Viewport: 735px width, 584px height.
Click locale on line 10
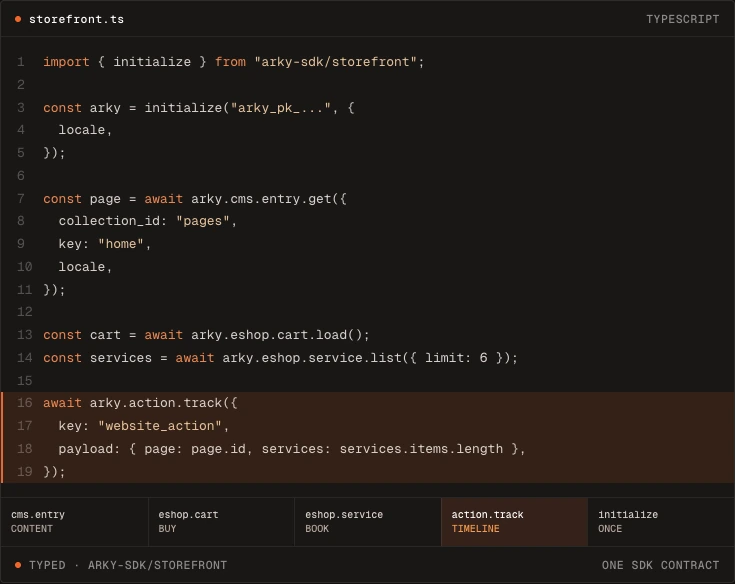pyautogui.click(x=82, y=267)
